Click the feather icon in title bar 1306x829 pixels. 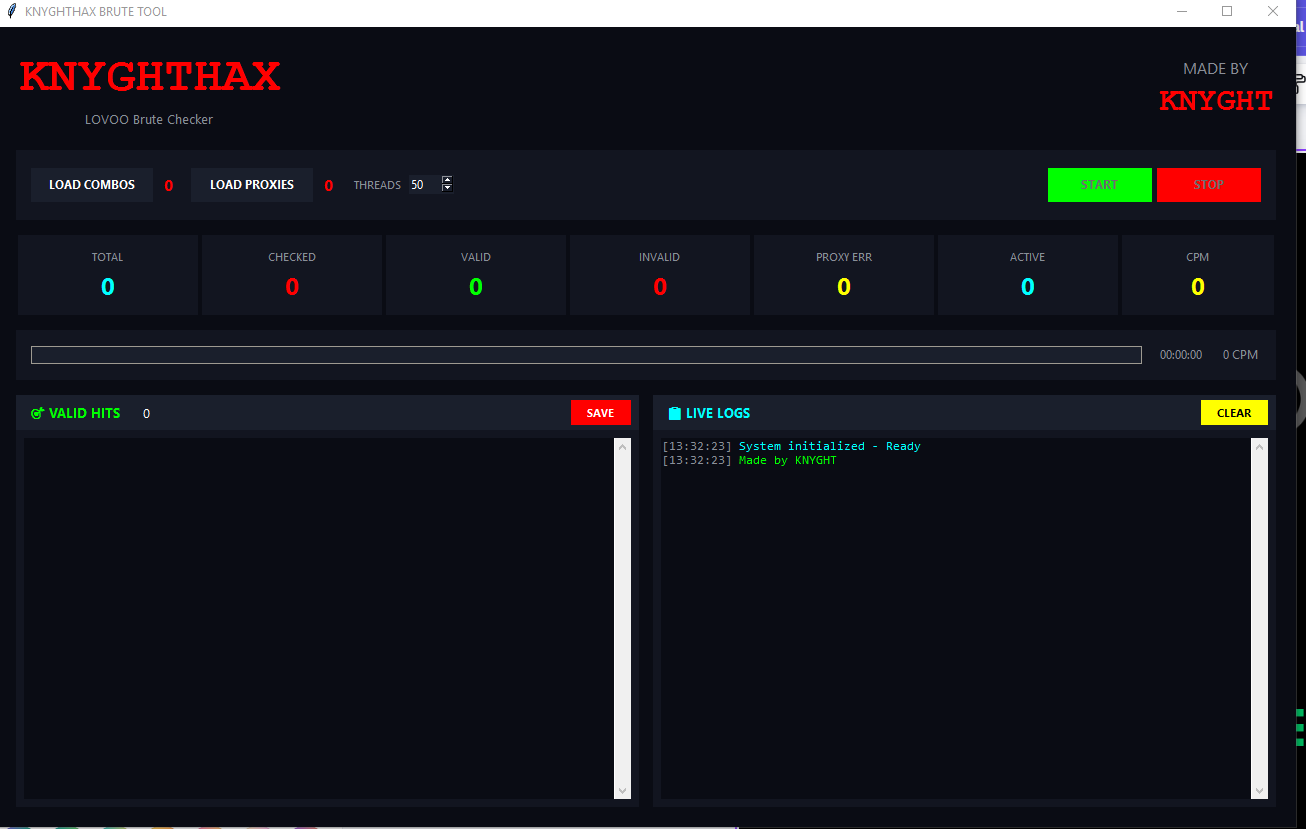coord(12,12)
